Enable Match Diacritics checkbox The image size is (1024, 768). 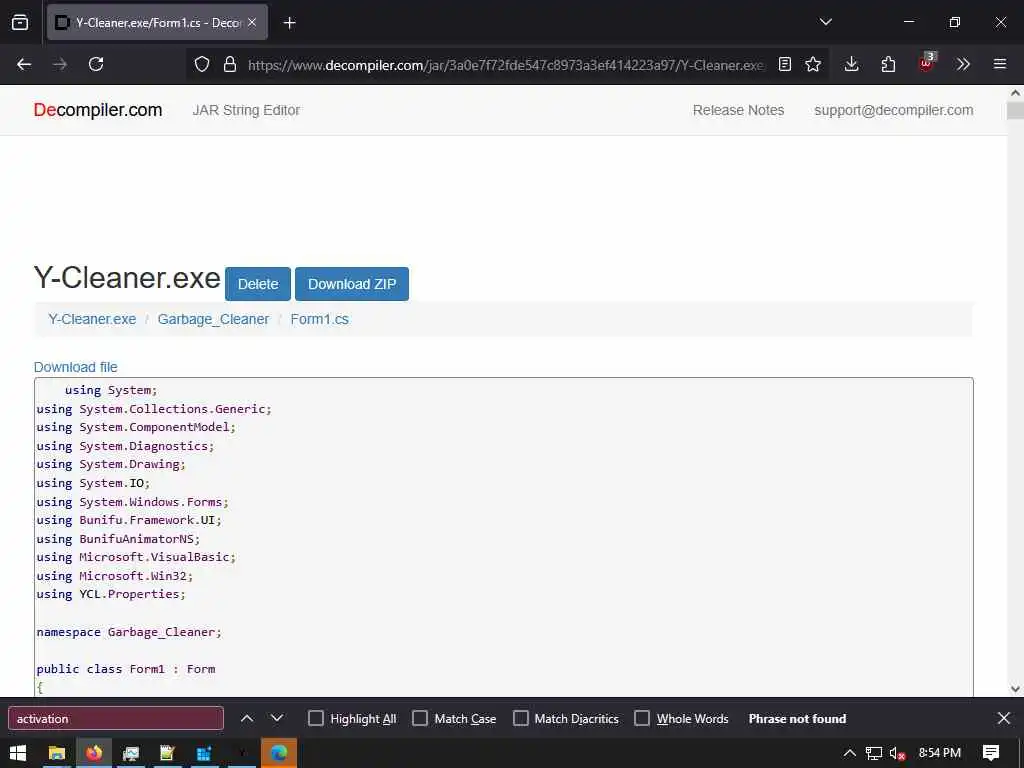(x=520, y=718)
